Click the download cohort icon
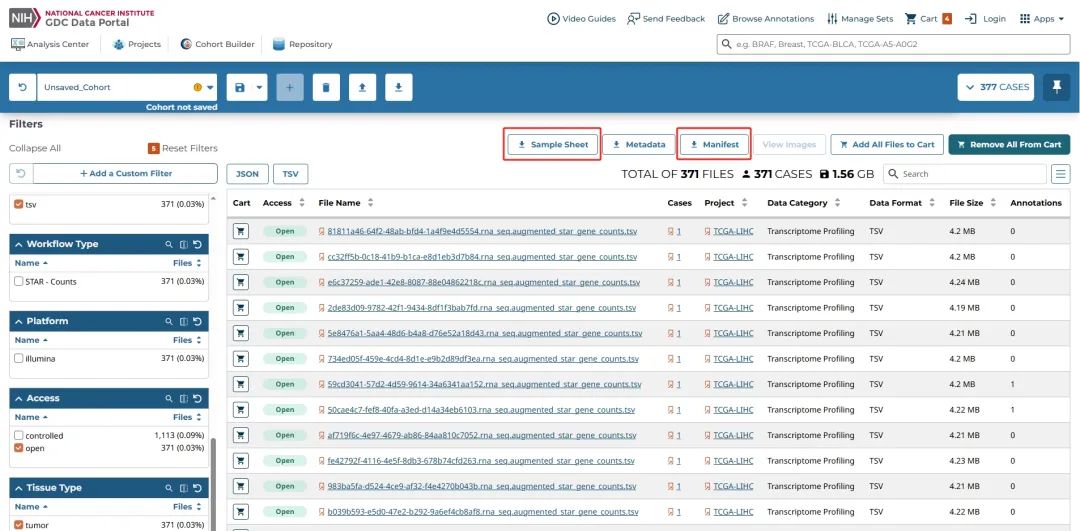The width and height of the screenshot is (1080, 531). [x=397, y=88]
